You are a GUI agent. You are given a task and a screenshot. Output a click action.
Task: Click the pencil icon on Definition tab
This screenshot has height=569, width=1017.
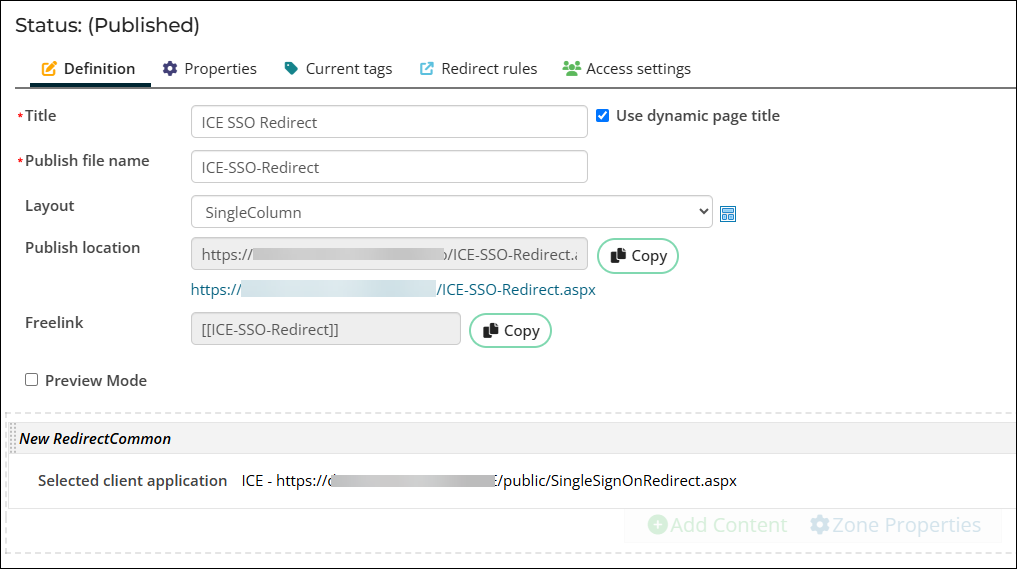[49, 69]
